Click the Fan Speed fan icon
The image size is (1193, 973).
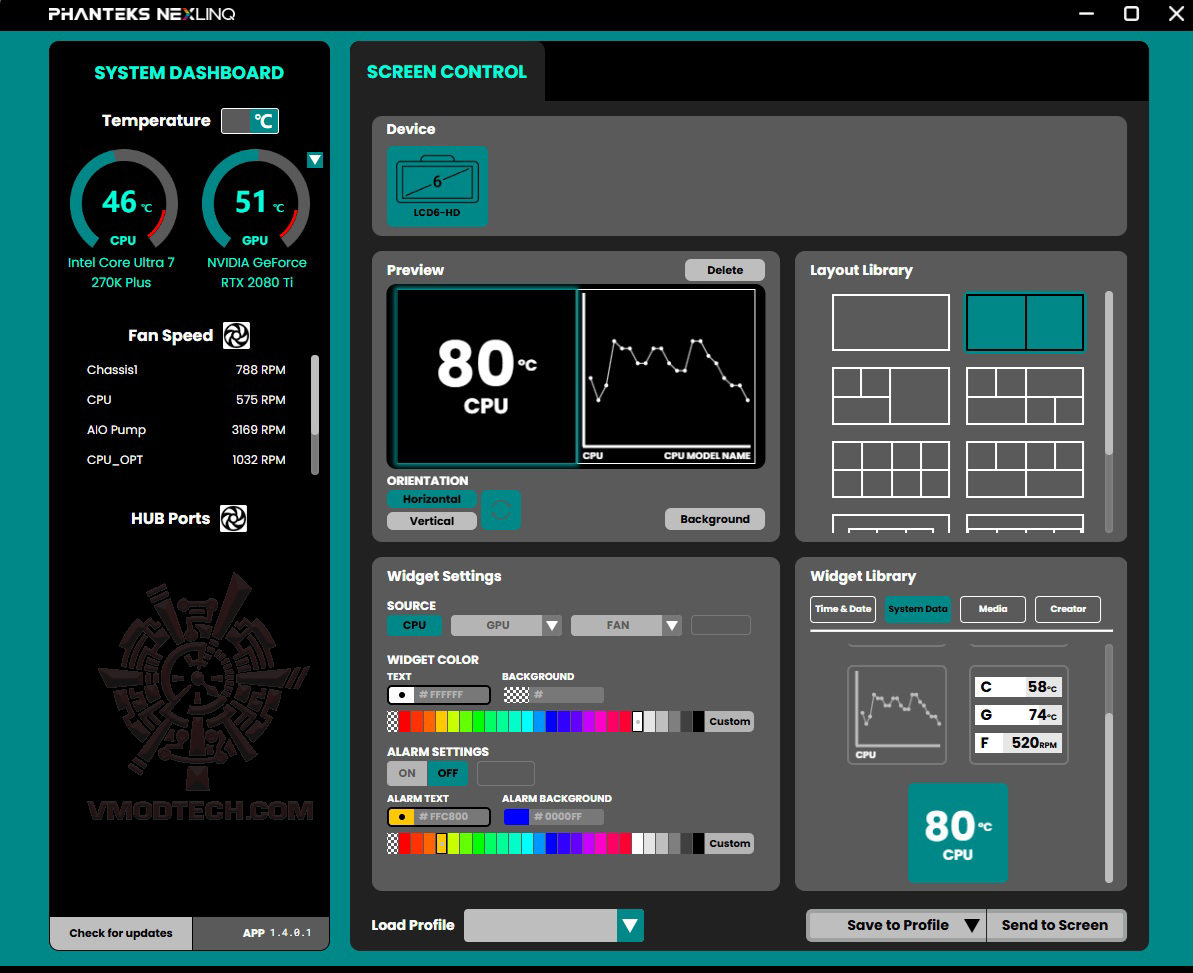click(237, 335)
